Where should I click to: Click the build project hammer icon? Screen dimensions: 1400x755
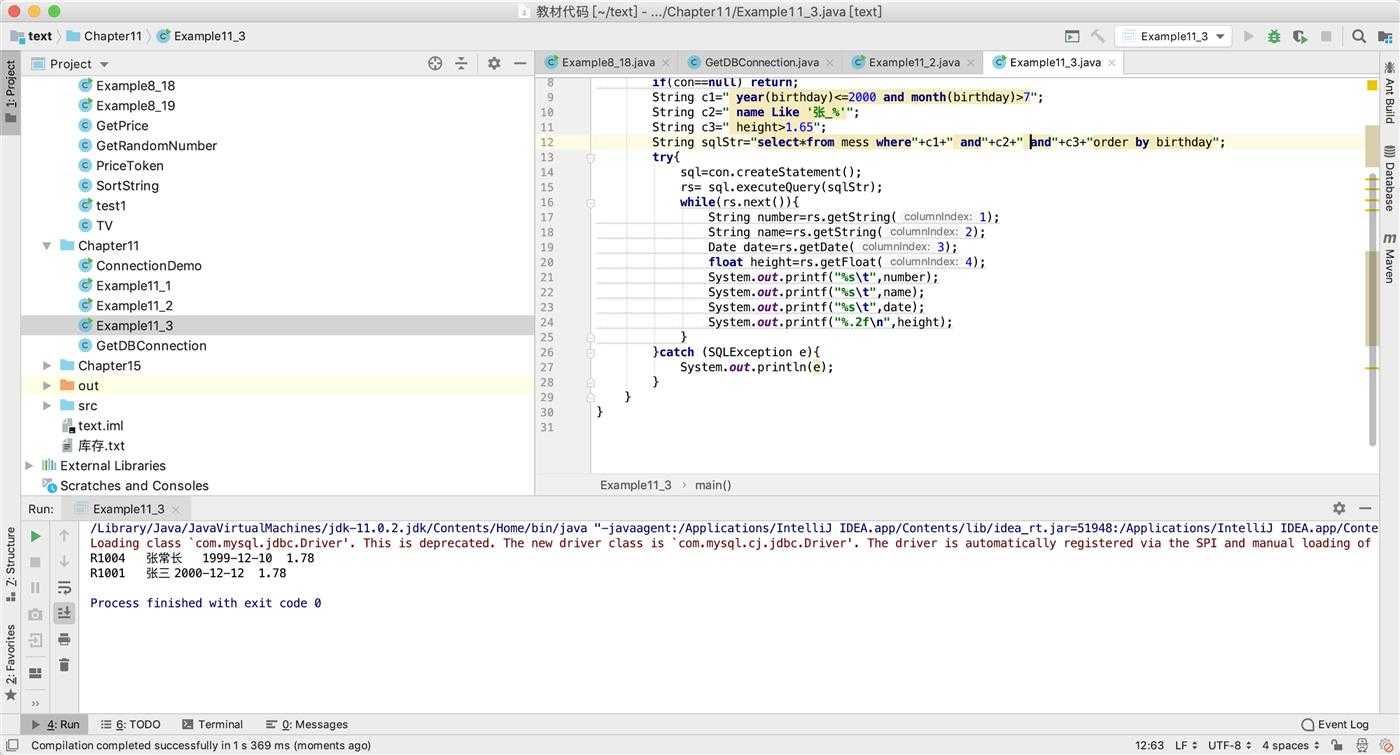click(1098, 36)
